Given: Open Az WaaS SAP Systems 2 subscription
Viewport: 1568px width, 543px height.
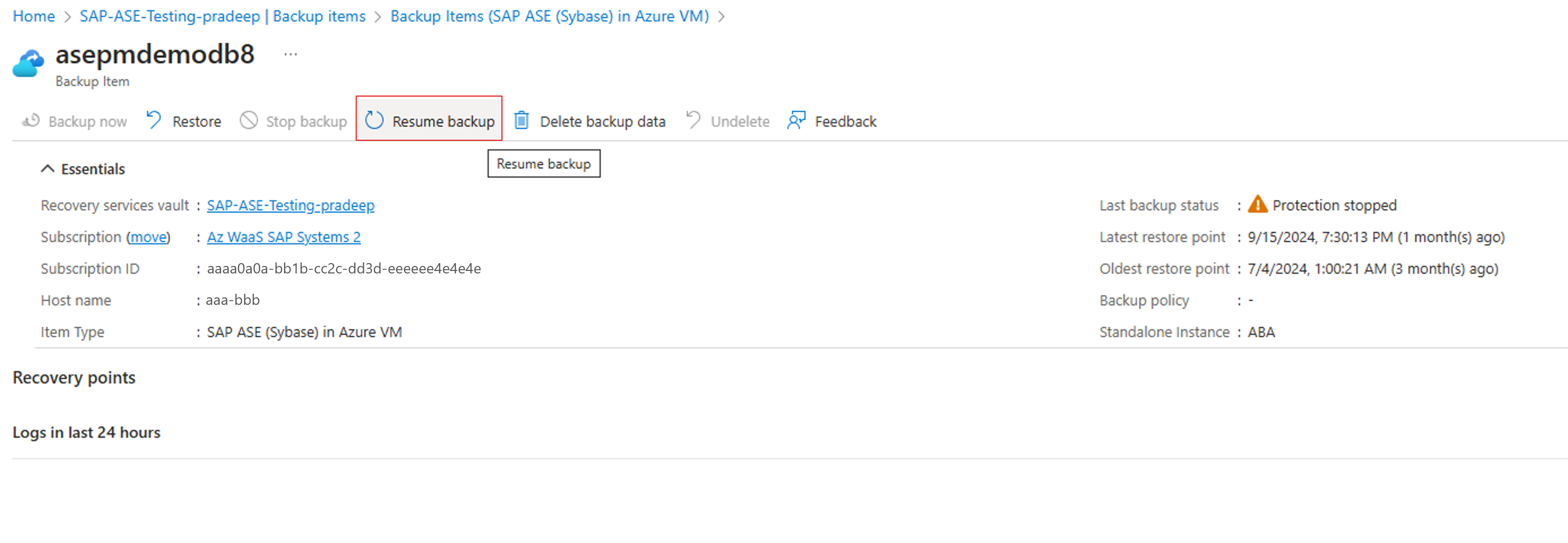Looking at the screenshot, I should [283, 237].
